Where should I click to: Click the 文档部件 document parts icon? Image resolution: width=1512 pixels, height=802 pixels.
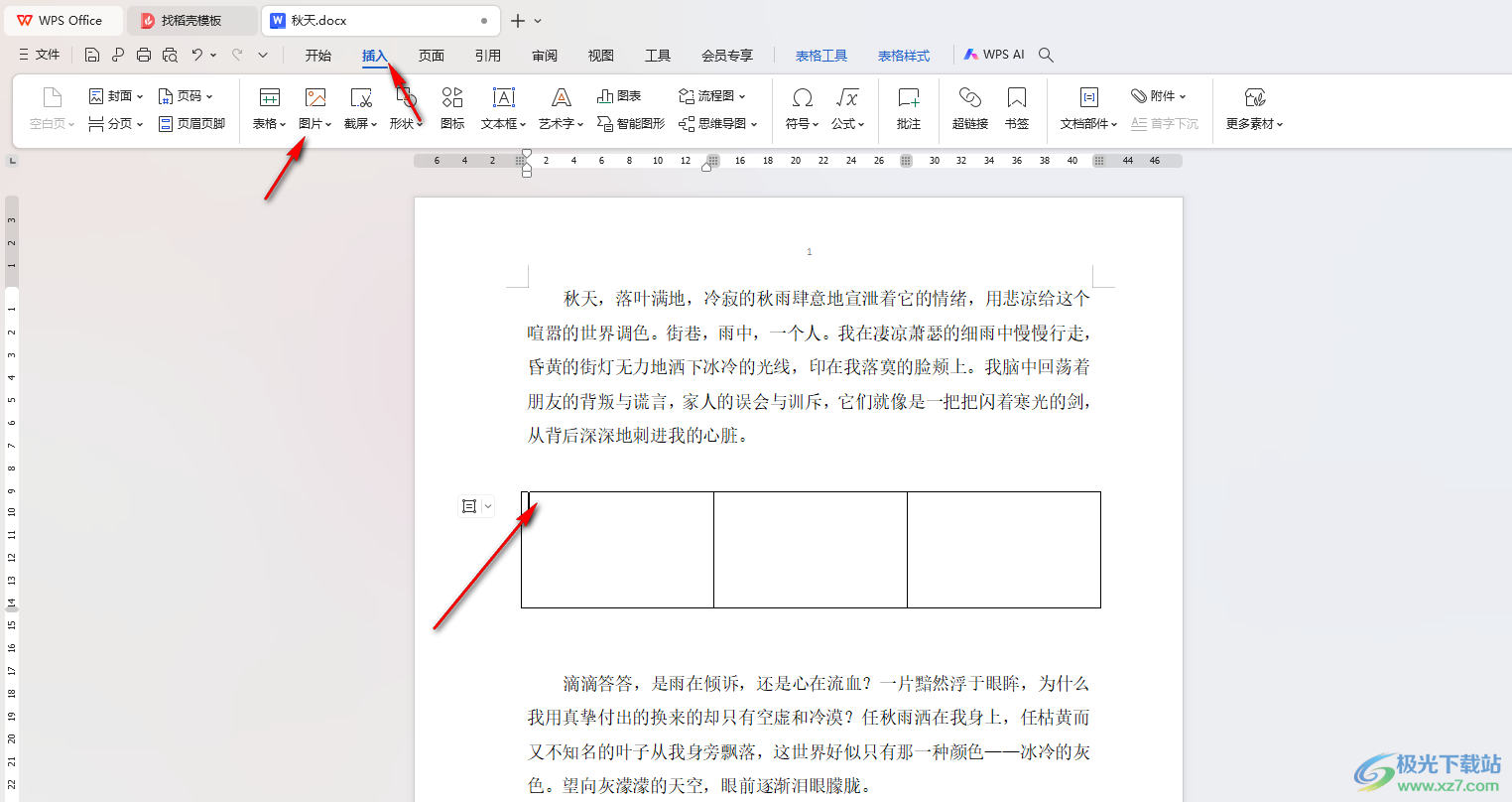[x=1088, y=97]
